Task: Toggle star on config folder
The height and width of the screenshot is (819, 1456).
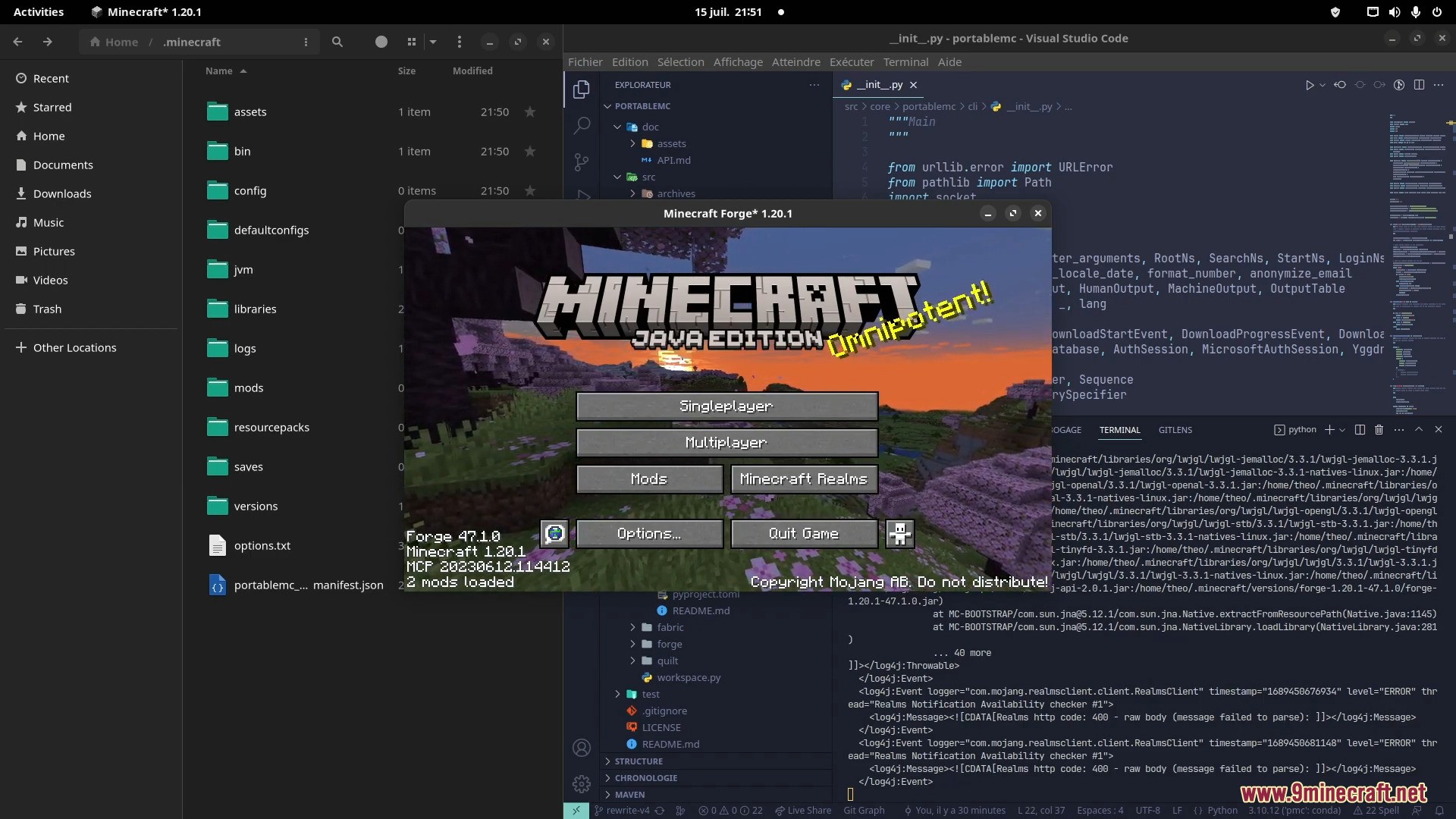Action: click(x=530, y=190)
